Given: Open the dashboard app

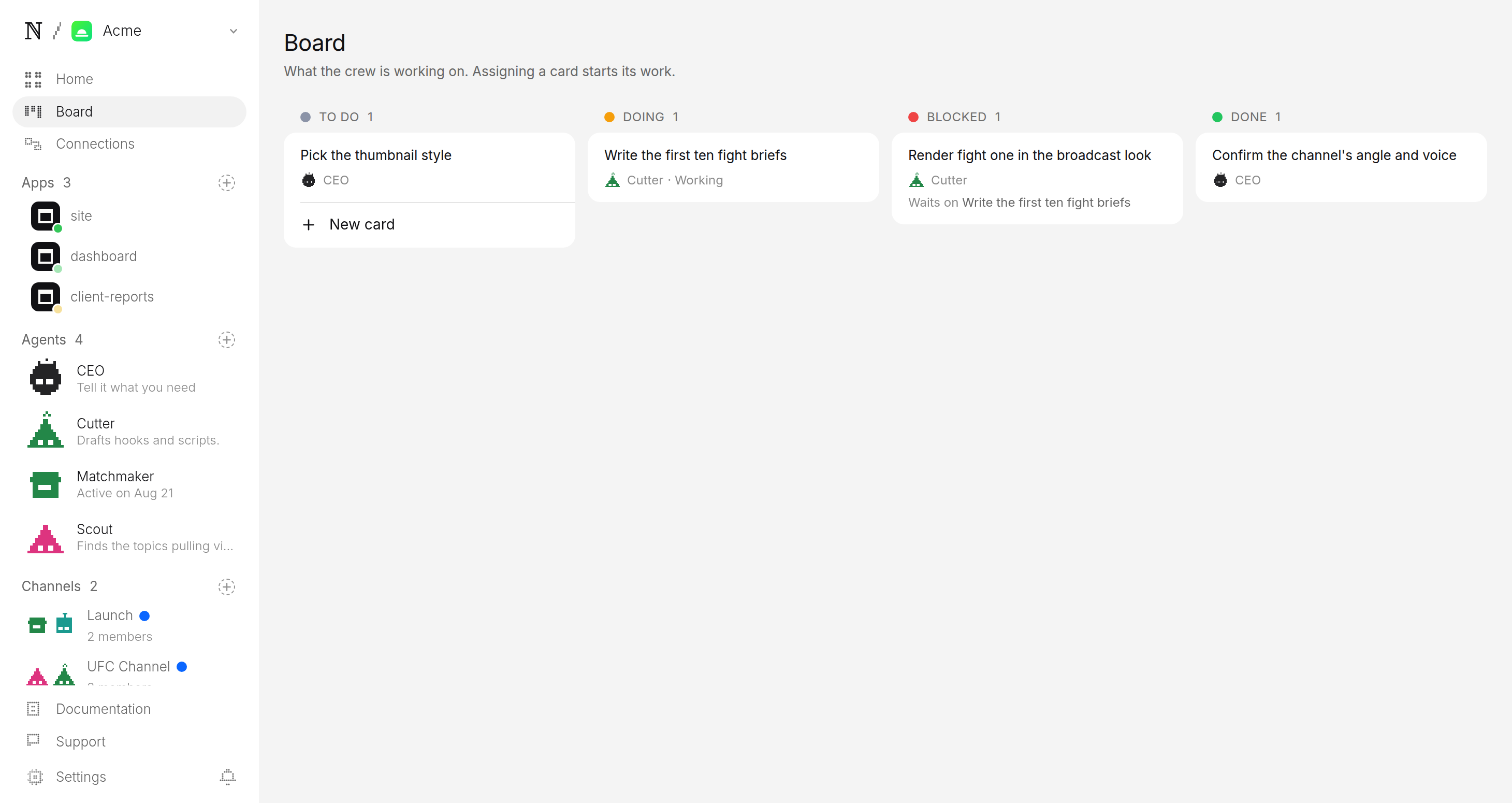Looking at the screenshot, I should point(129,257).
